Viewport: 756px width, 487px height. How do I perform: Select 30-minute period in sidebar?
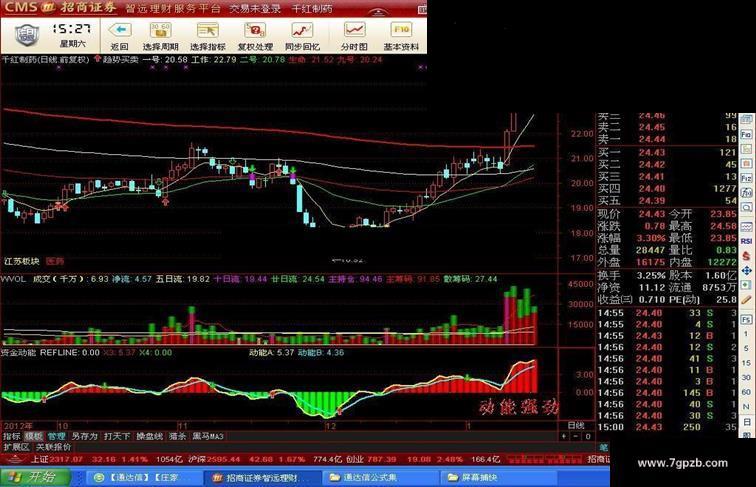tap(746, 377)
